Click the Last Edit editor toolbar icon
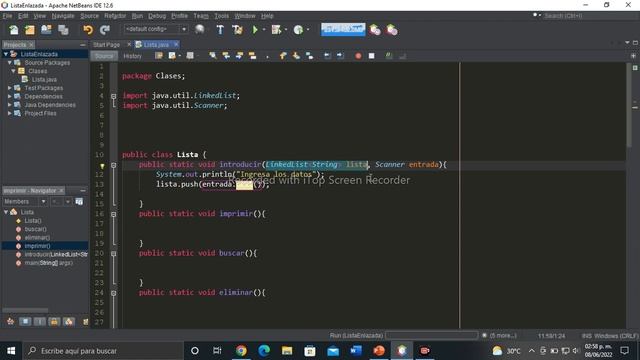This screenshot has height=360, width=640. [x=159, y=56]
